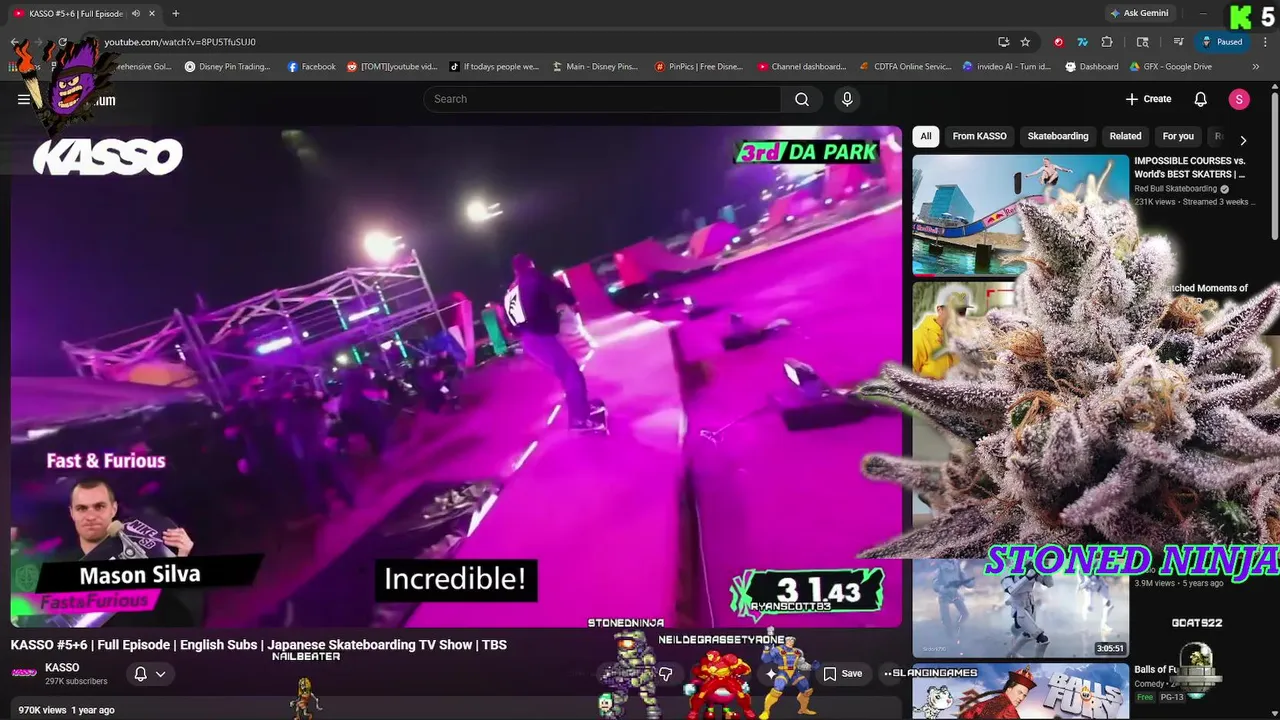Viewport: 1280px width, 720px height.
Task: Open the IMPOSSIBLE COURSES video title link
Action: coord(1189,167)
